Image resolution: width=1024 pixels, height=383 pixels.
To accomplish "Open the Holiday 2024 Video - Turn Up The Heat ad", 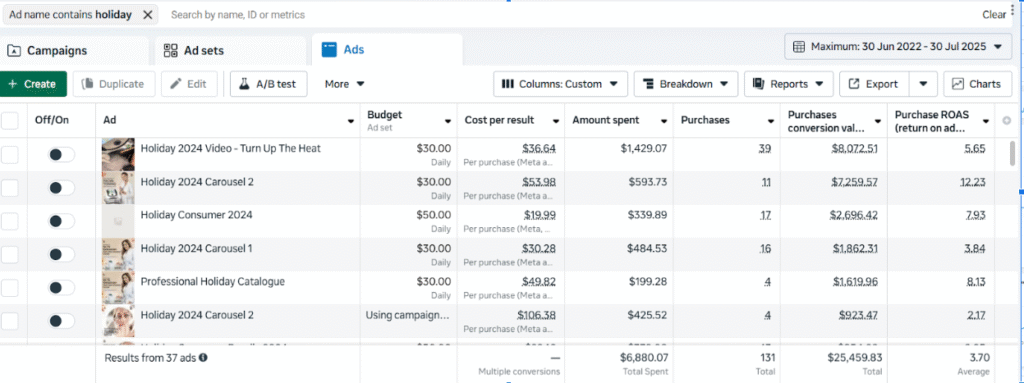I will coord(231,148).
